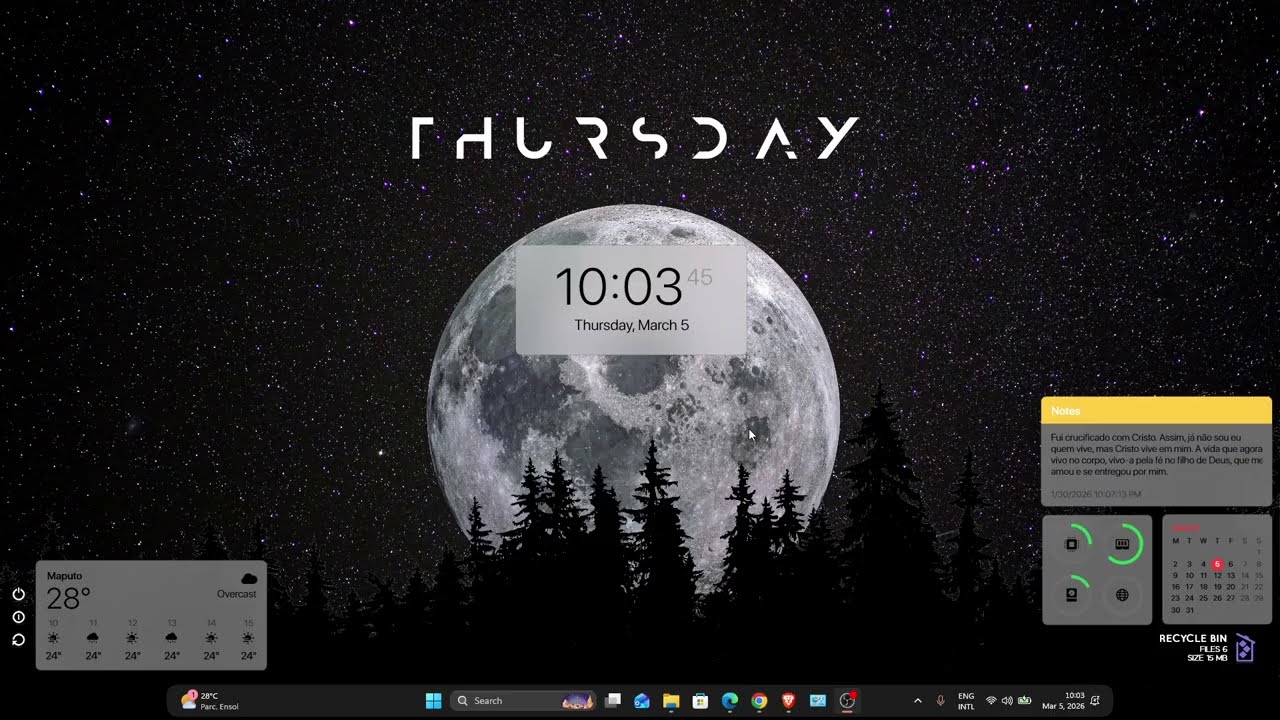1280x720 pixels.
Task: Open Microsoft Store from the taskbar
Action: point(700,701)
